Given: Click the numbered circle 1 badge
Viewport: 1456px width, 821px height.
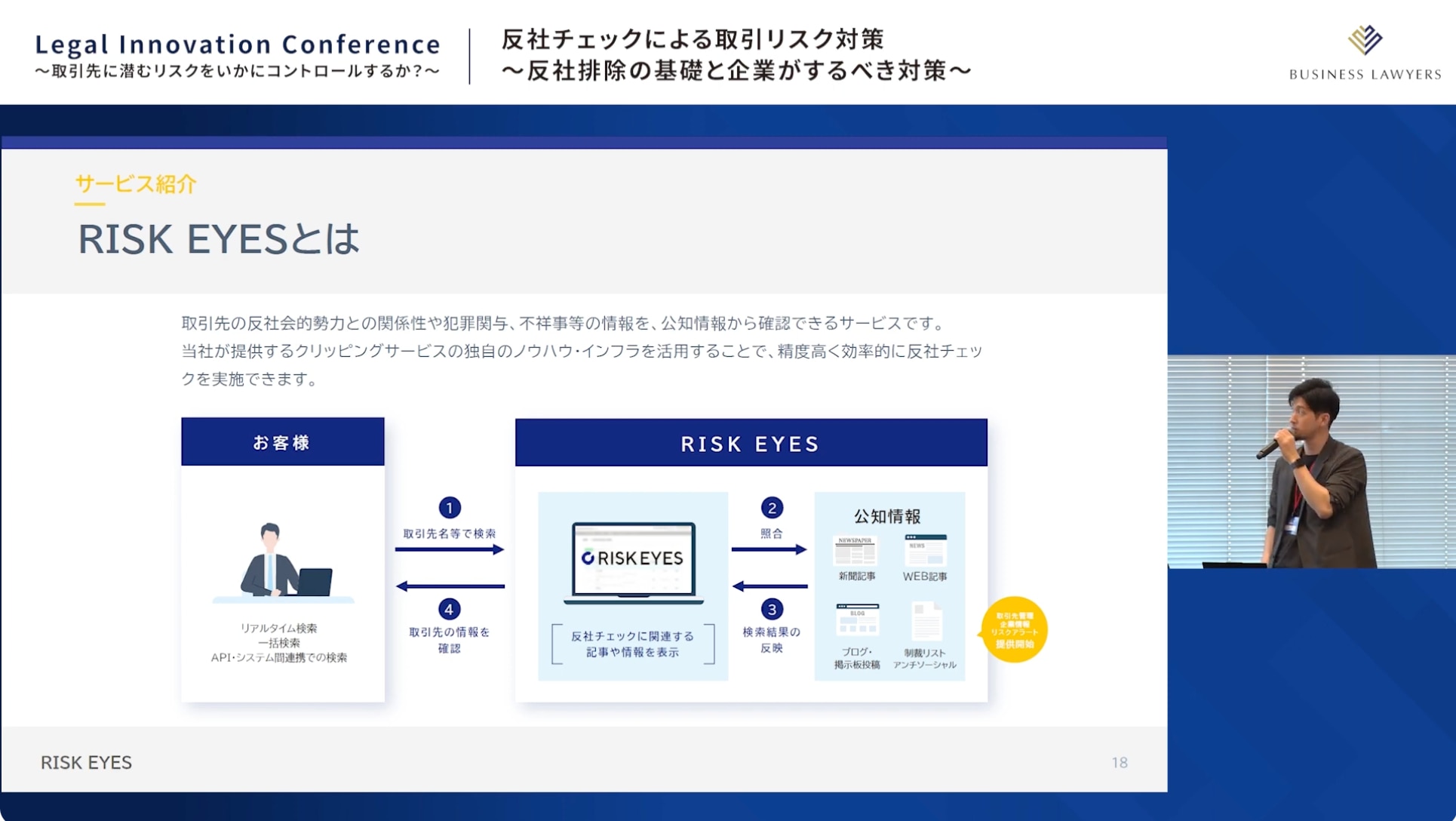Looking at the screenshot, I should tap(450, 508).
